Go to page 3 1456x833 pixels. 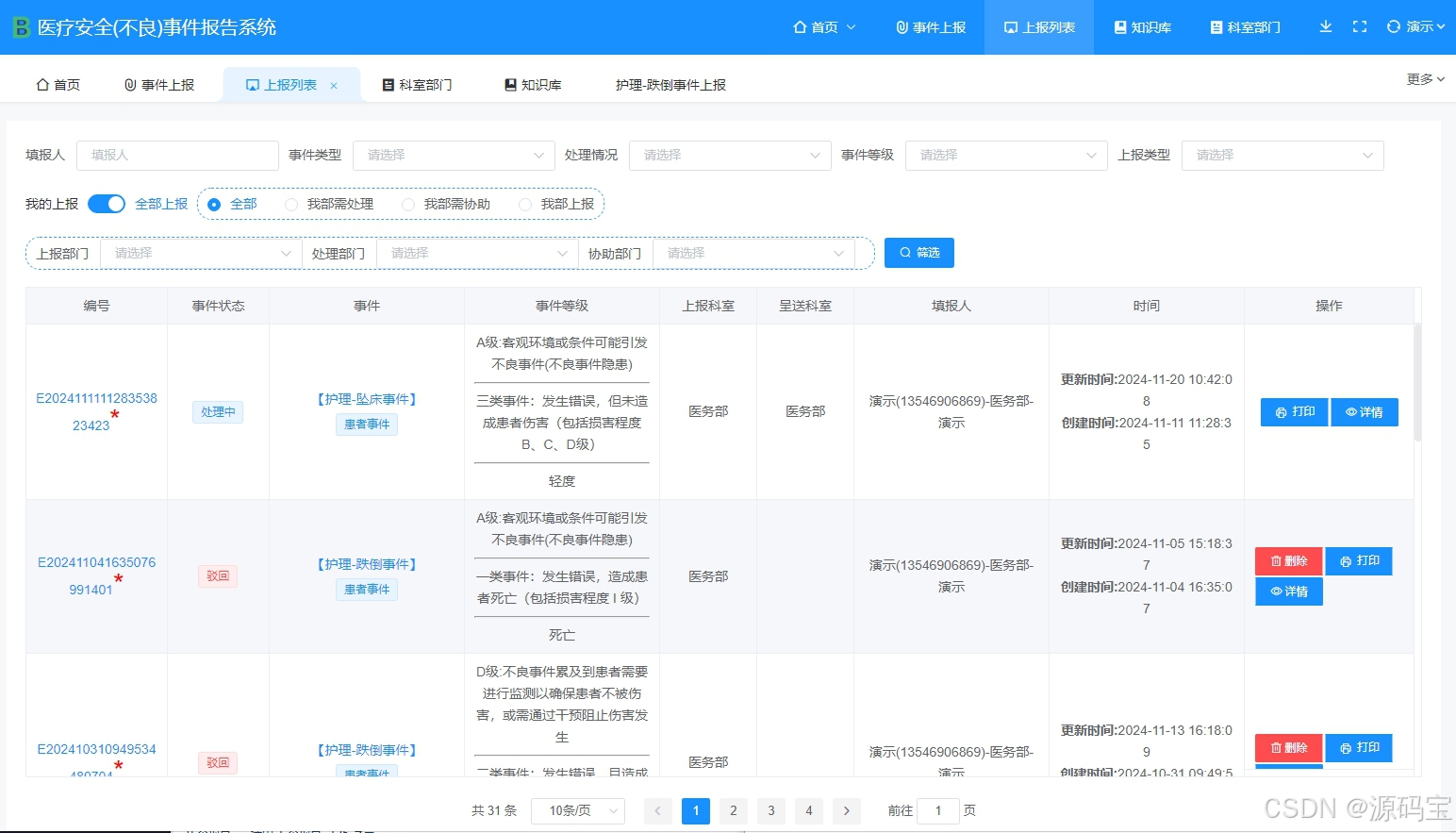pyautogui.click(x=771, y=810)
